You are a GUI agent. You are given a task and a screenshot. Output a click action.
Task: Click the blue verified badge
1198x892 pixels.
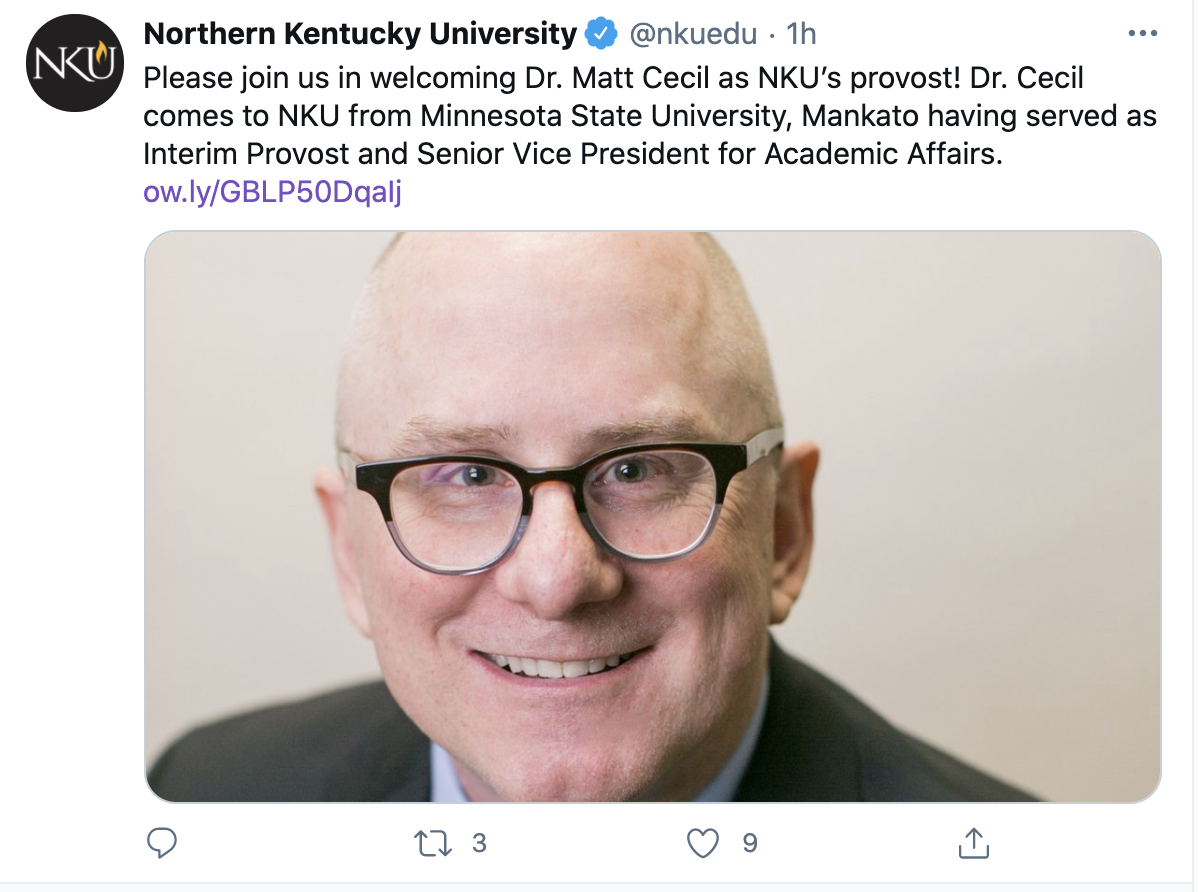(599, 34)
